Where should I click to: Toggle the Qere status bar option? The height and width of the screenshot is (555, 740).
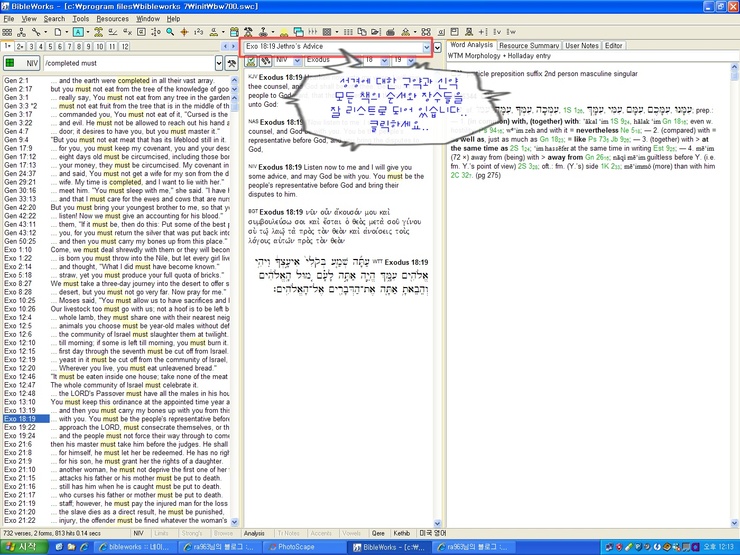click(378, 533)
